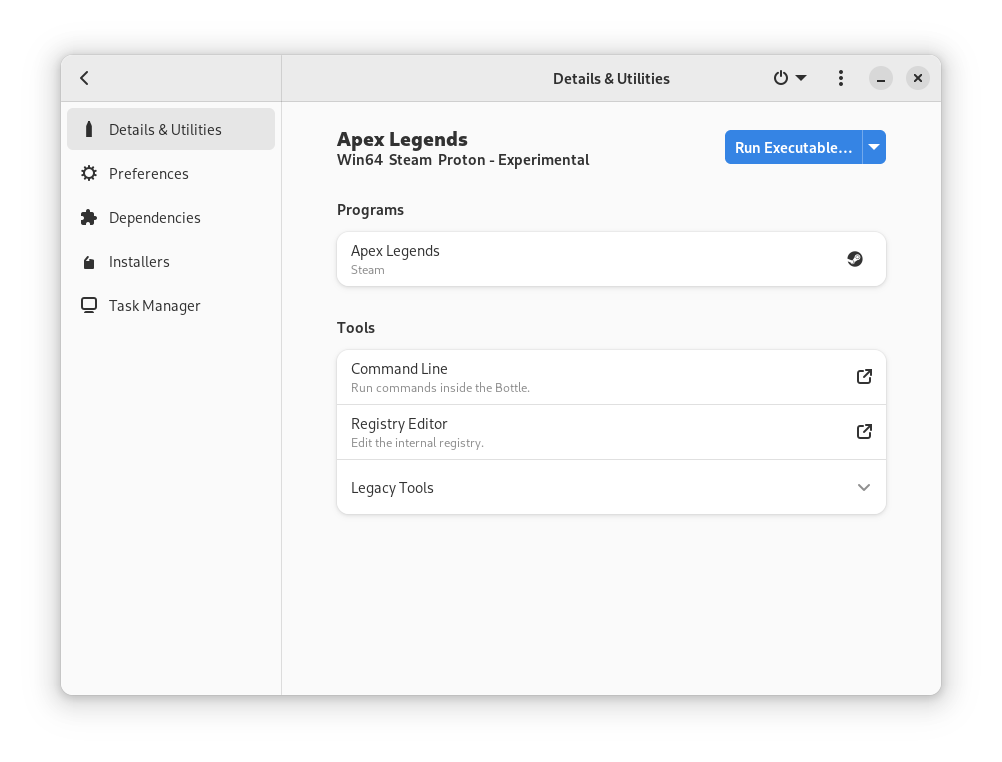Expand the Legacy Tools section
Screen dimensions: 1002x762
[x=864, y=488]
